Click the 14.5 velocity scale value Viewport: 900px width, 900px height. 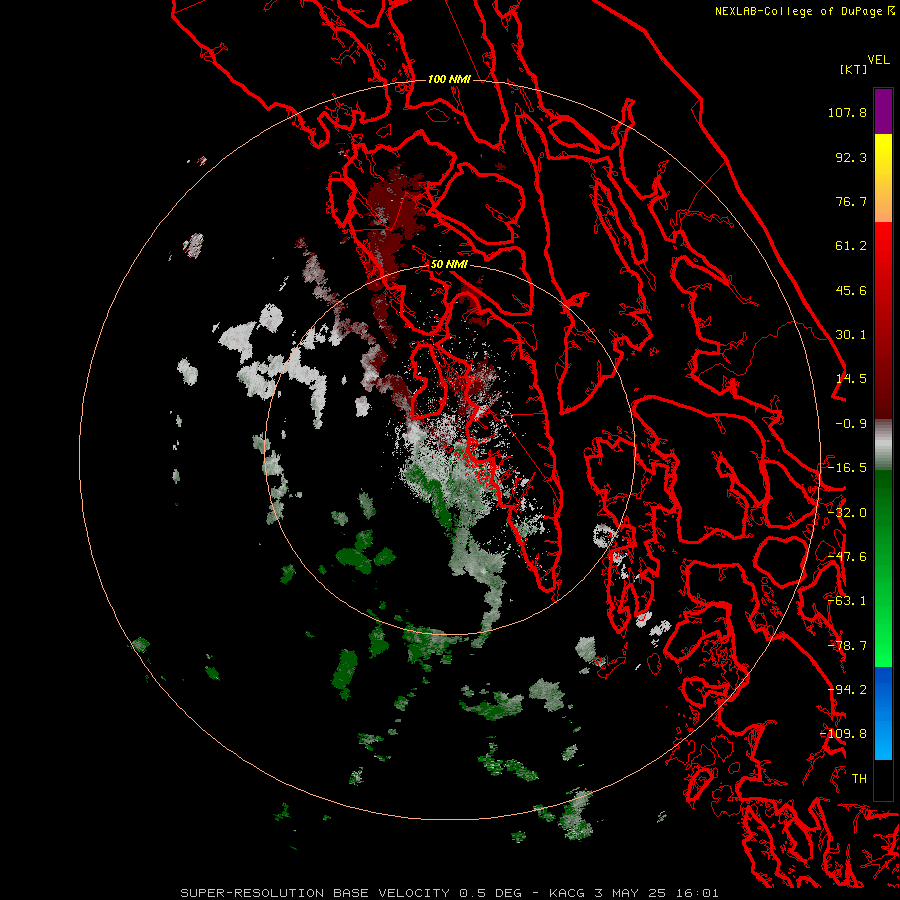pos(851,379)
